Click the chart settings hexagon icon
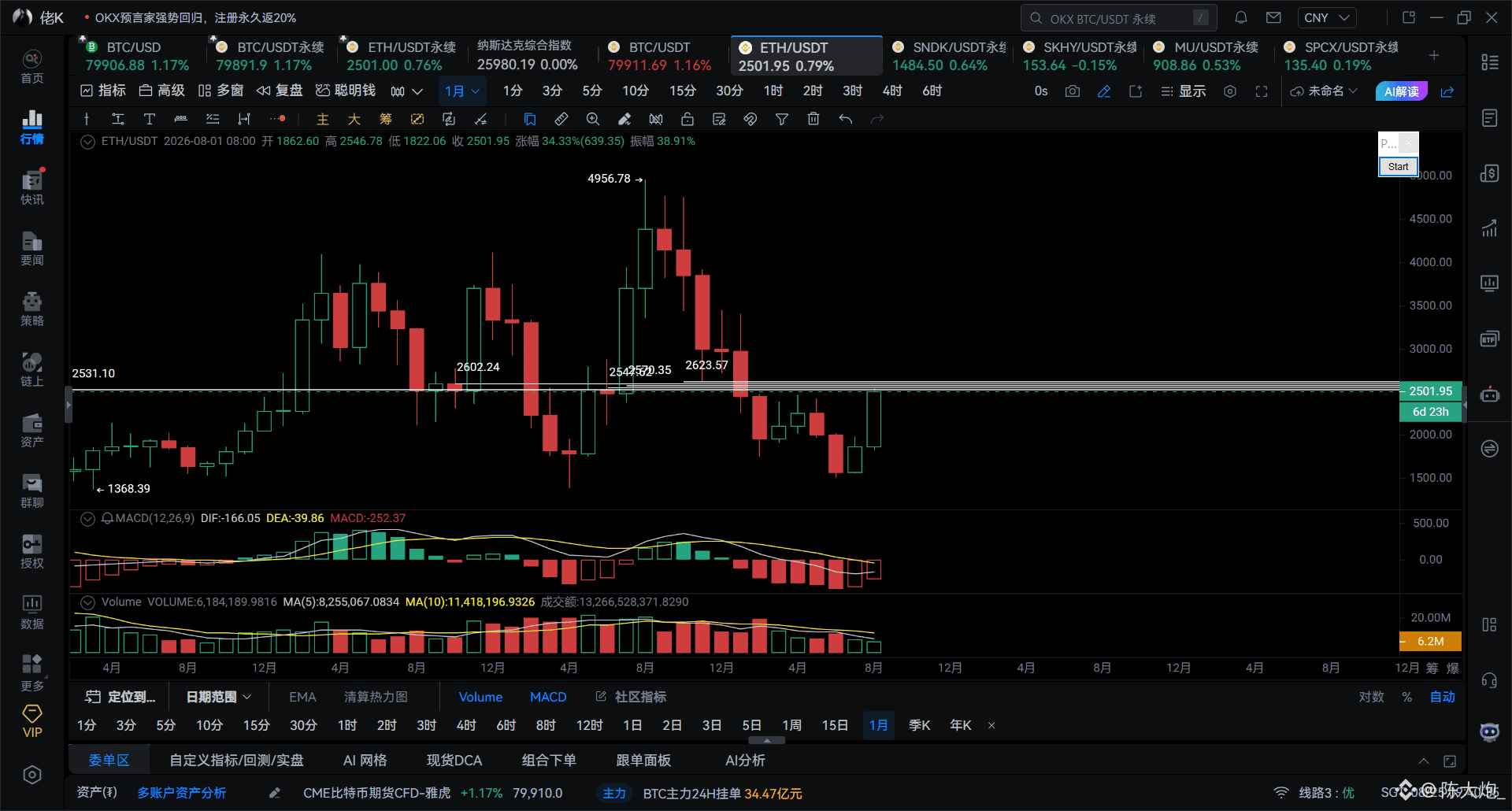 pyautogui.click(x=1230, y=91)
